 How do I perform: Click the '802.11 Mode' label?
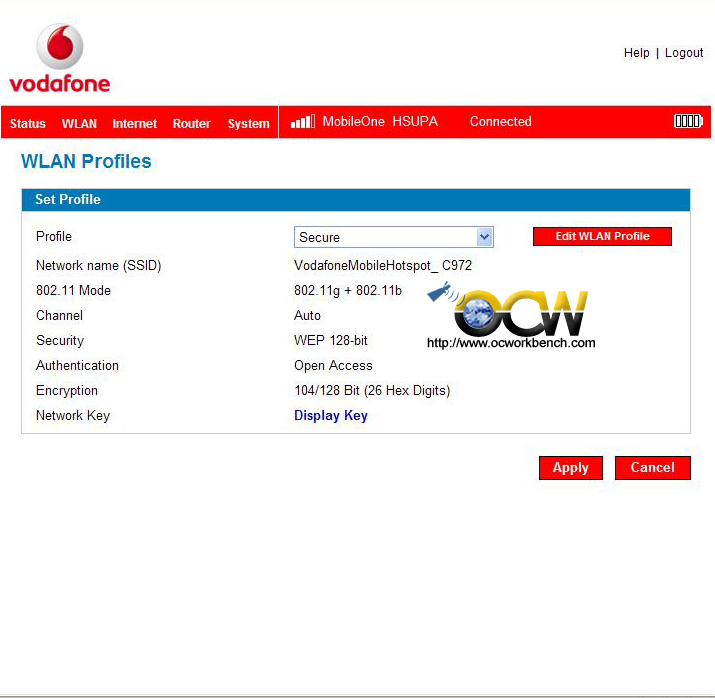click(73, 290)
